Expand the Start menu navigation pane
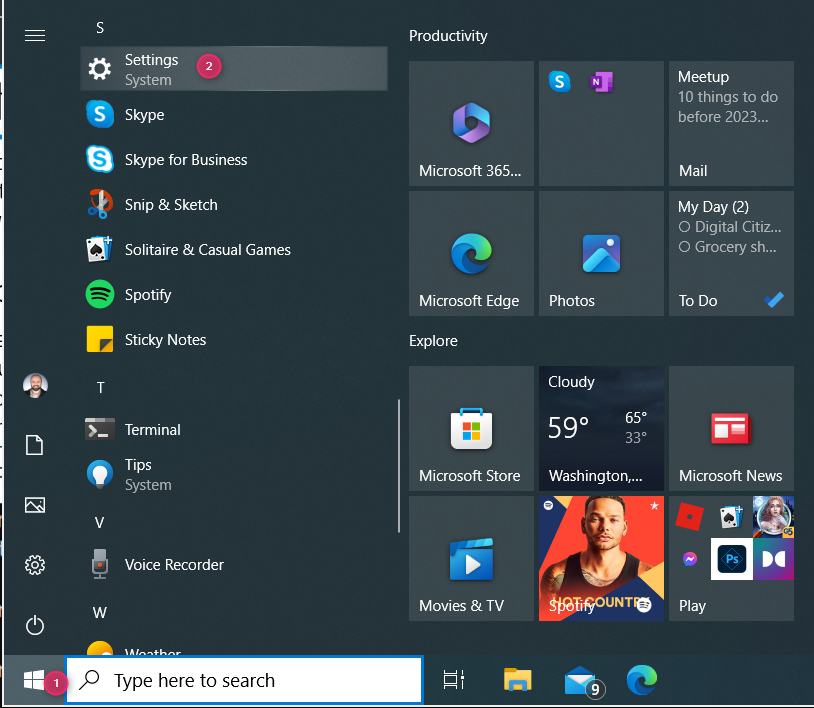The width and height of the screenshot is (814, 708). (35, 35)
